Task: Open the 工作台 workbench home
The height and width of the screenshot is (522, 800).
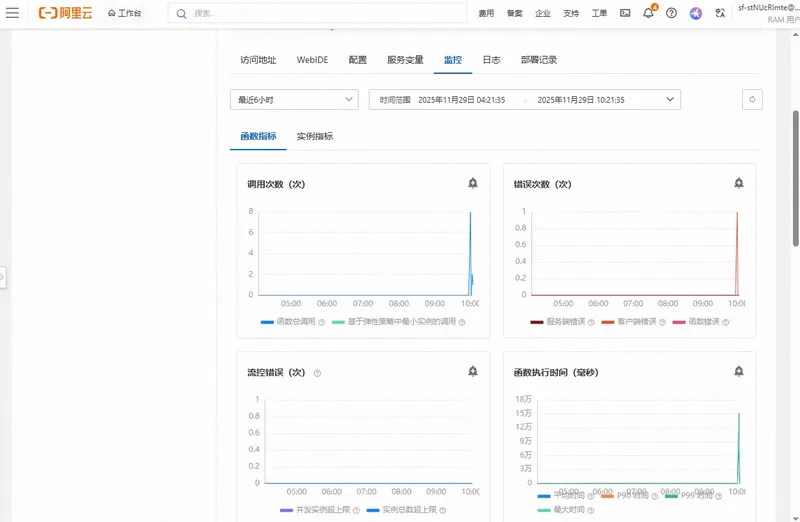Action: pos(124,13)
